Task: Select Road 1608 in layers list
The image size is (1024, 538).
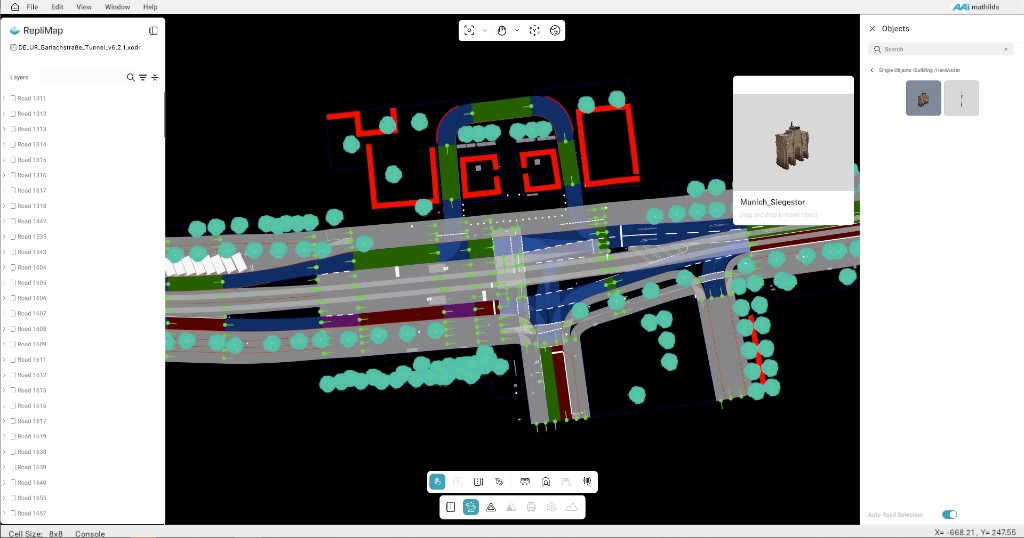Action: (x=32, y=329)
